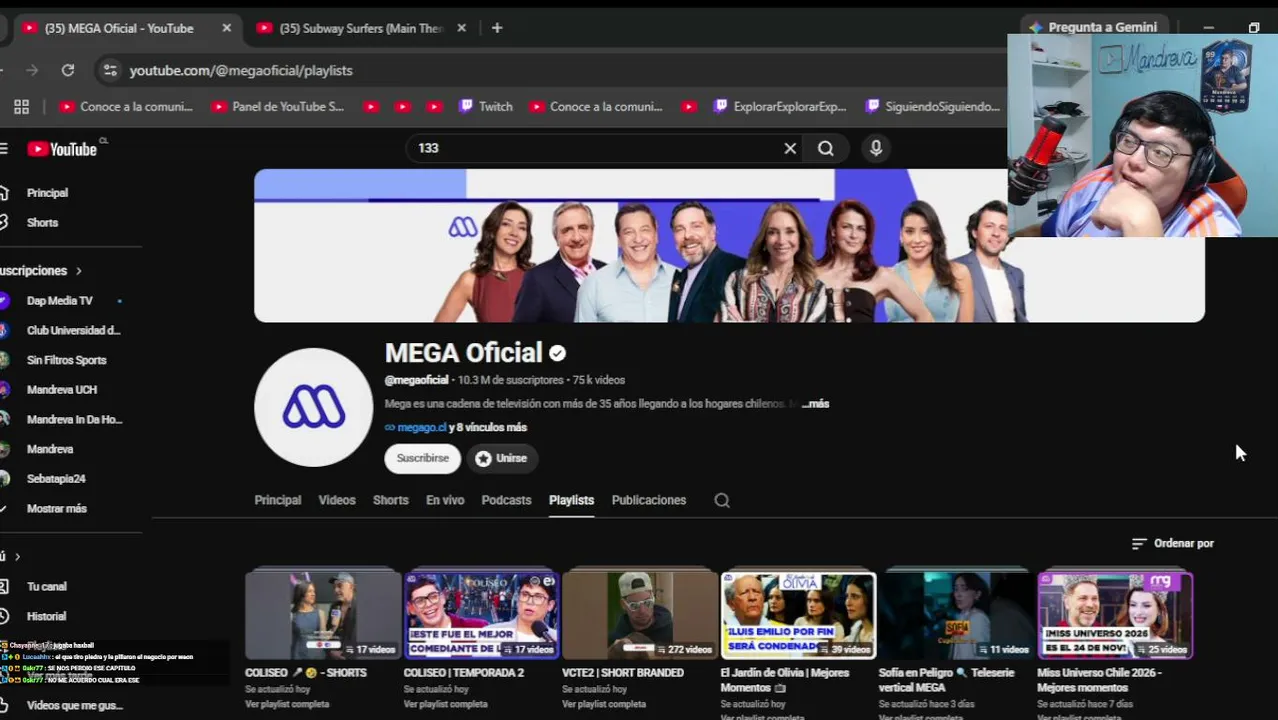Close the Subway Surfers tab

[x=461, y=28]
